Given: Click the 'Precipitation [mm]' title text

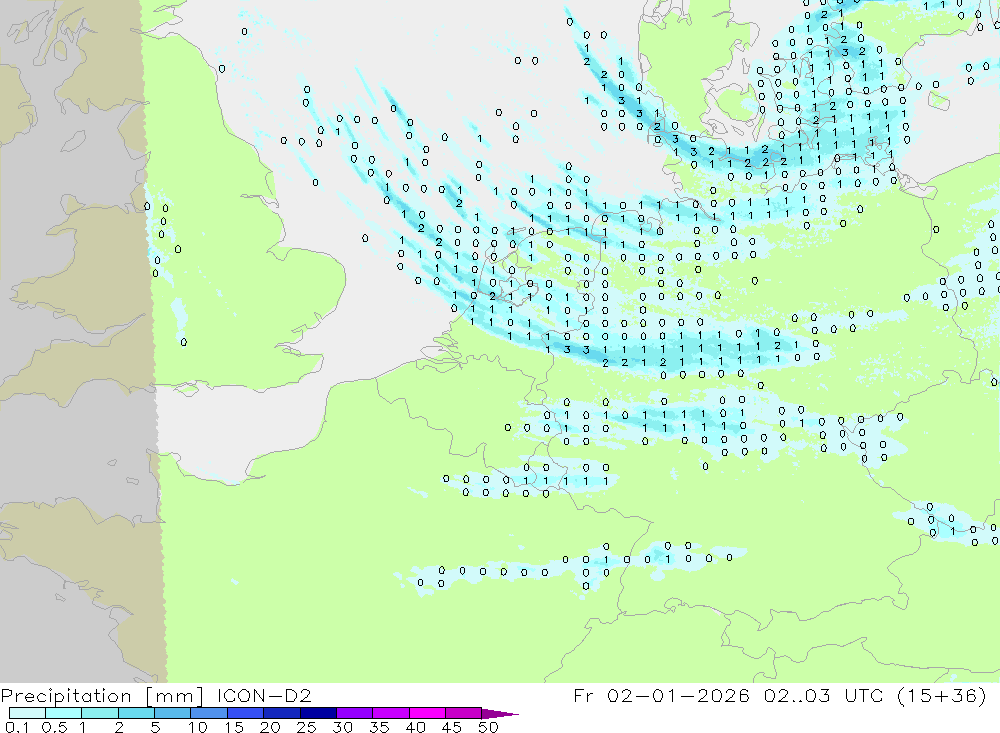Looking at the screenshot, I should coord(102,696).
